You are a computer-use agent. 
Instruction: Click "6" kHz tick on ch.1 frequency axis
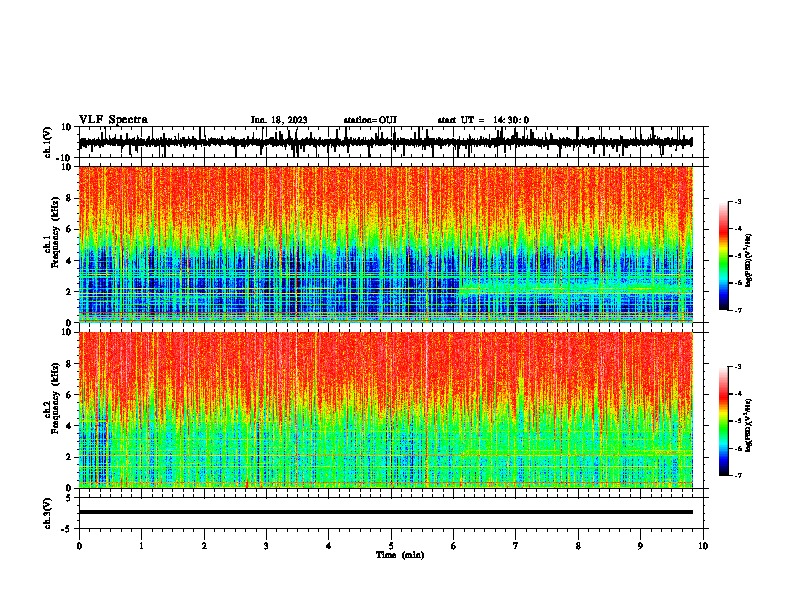pyautogui.click(x=69, y=229)
